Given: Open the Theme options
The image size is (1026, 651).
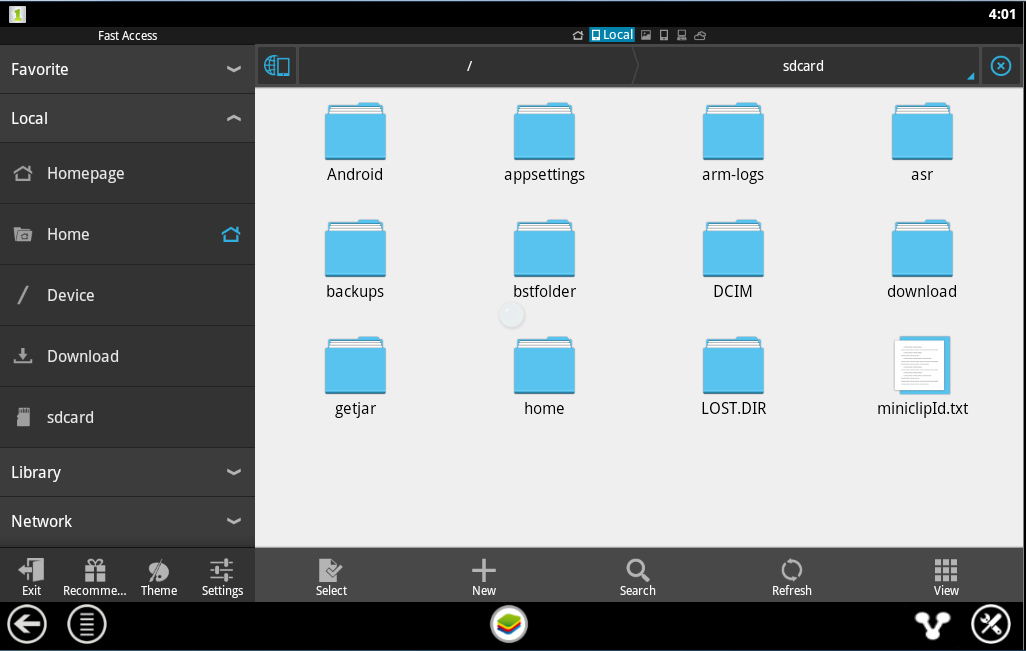Looking at the screenshot, I should click(158, 577).
